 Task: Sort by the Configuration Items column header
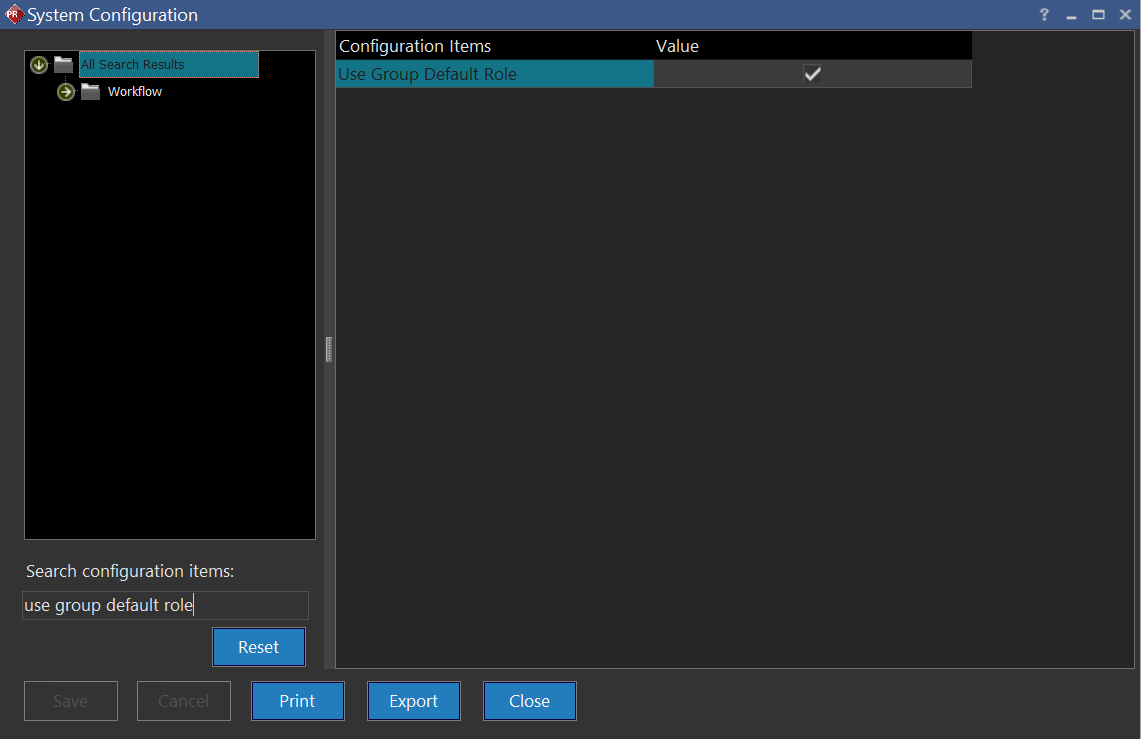coord(415,46)
